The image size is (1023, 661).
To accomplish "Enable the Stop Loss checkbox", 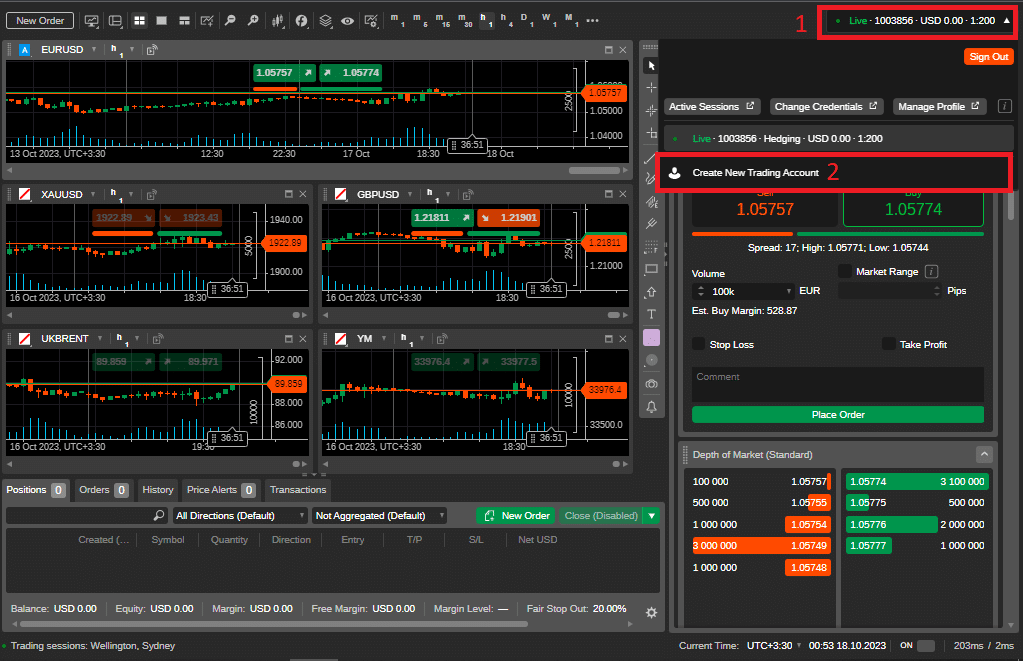I will [x=699, y=345].
